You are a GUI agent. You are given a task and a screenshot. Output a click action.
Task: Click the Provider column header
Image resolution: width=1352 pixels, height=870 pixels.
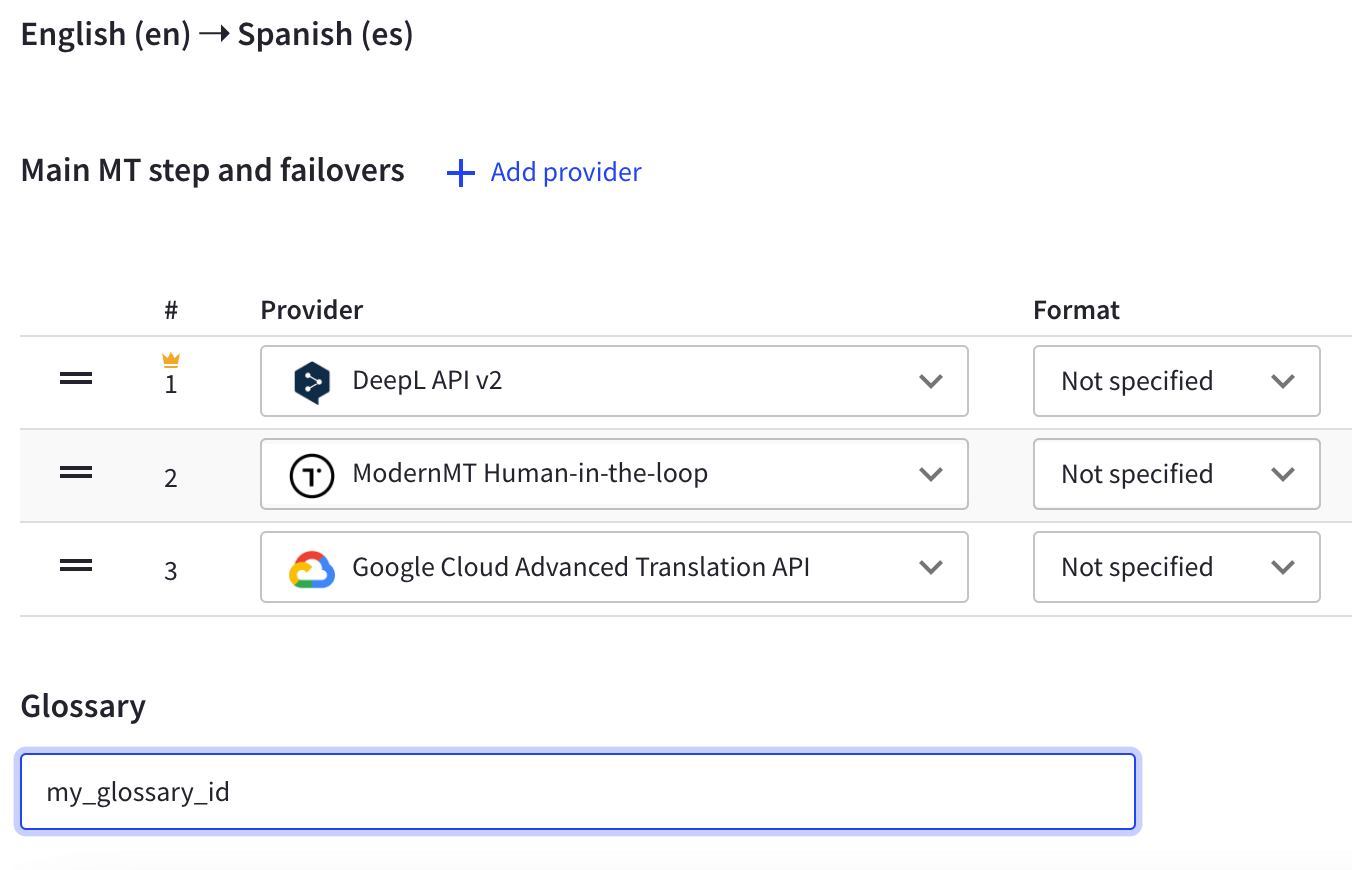click(312, 310)
